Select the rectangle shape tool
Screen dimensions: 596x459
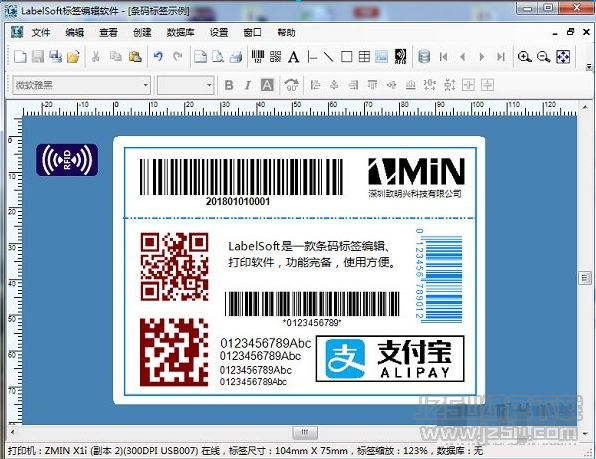(x=346, y=57)
